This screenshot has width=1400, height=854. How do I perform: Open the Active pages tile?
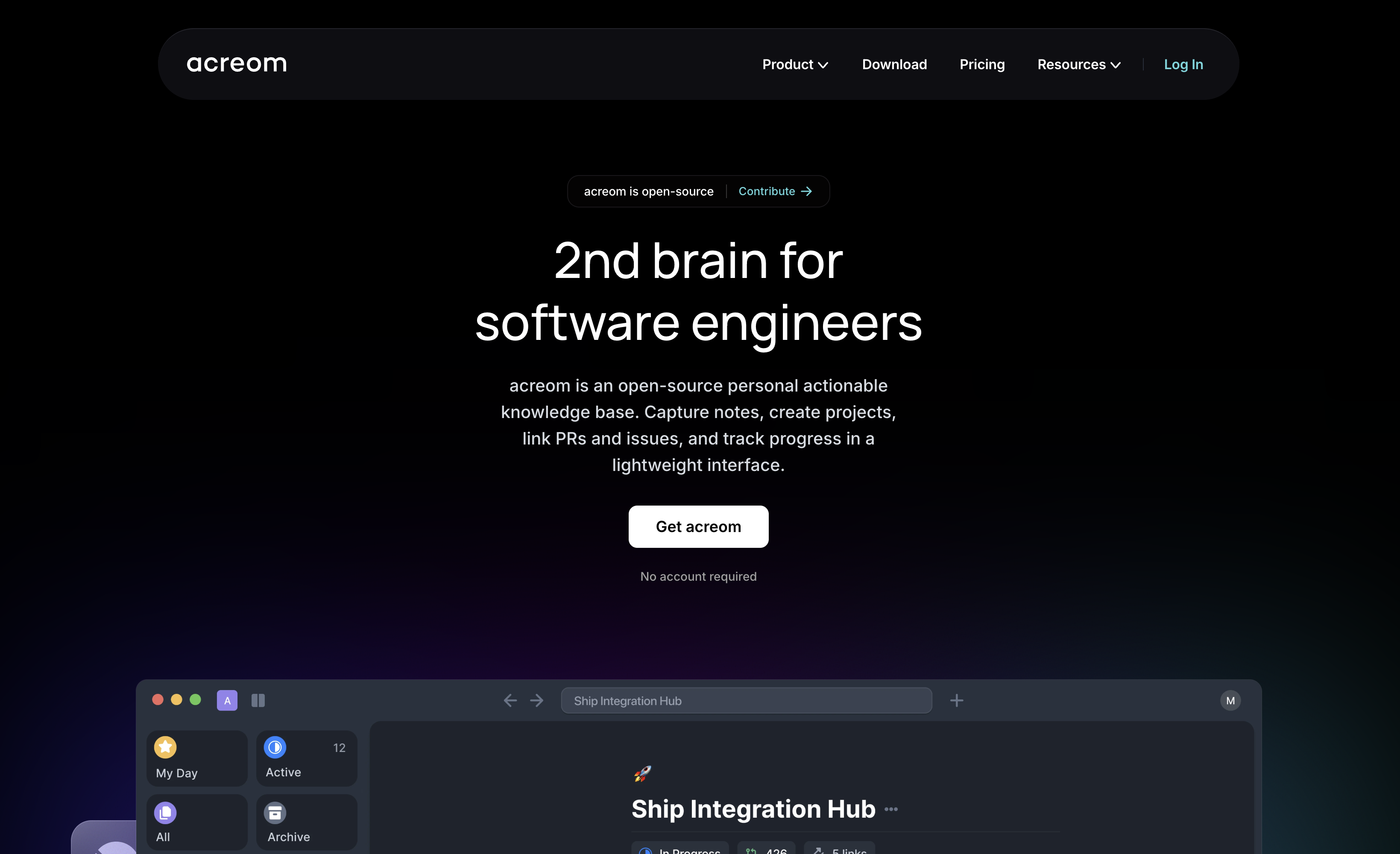tap(306, 758)
